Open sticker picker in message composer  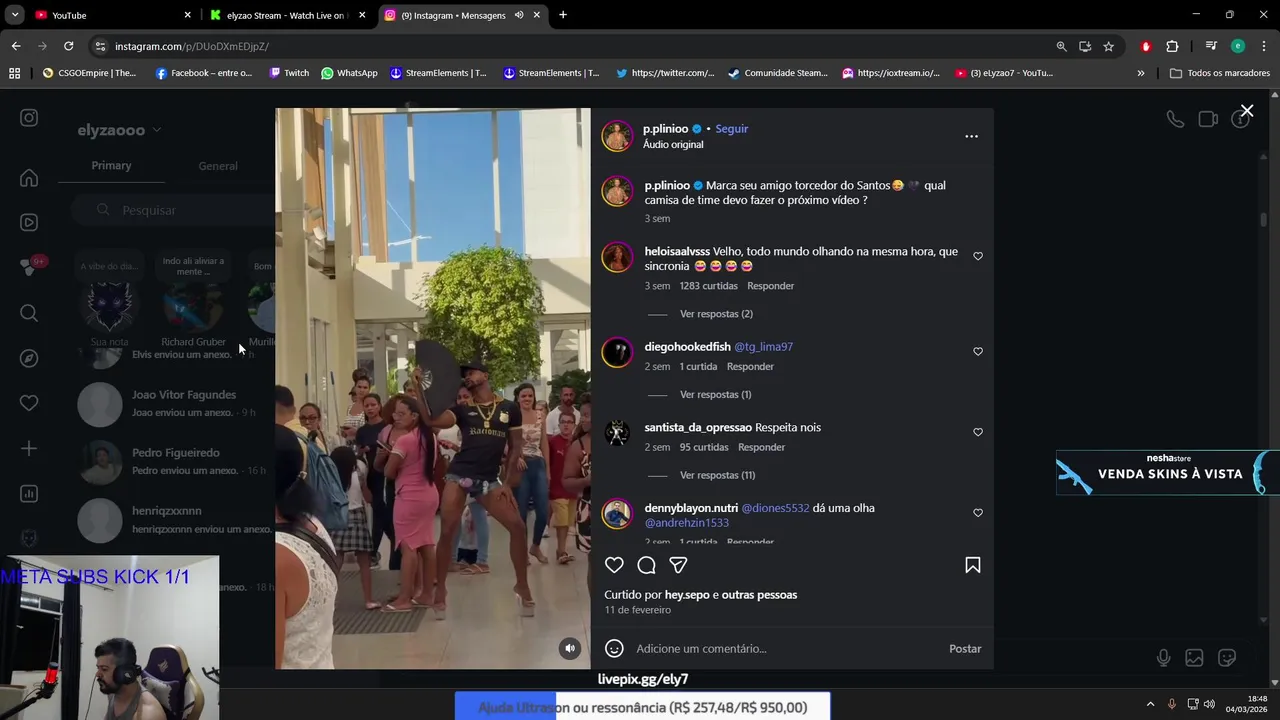[x=1227, y=658]
